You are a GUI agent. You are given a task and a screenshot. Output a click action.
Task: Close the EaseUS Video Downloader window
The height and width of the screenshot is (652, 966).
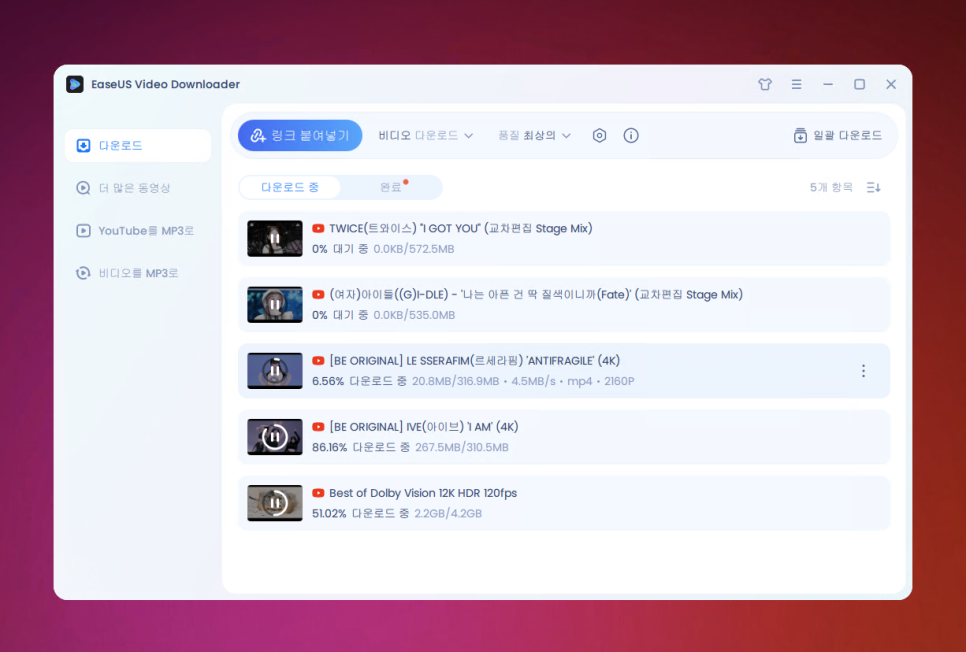(891, 84)
